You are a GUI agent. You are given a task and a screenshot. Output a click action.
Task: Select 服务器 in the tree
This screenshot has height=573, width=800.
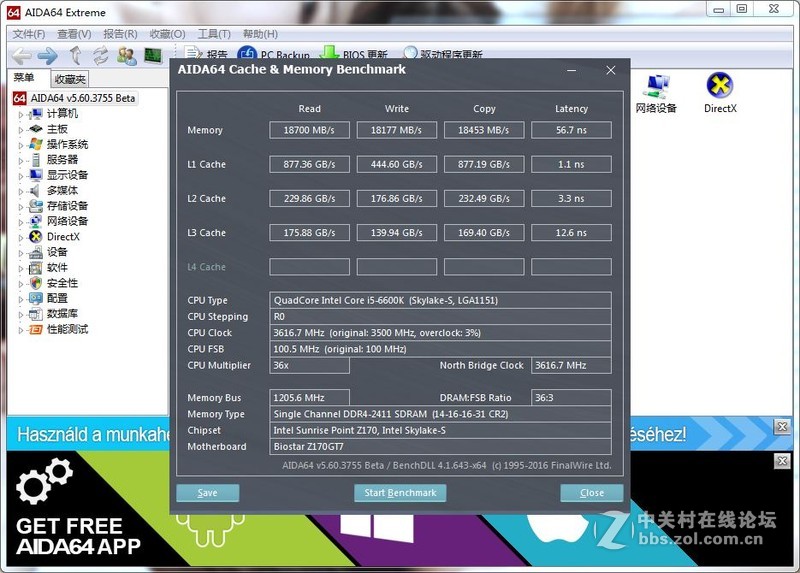point(62,160)
